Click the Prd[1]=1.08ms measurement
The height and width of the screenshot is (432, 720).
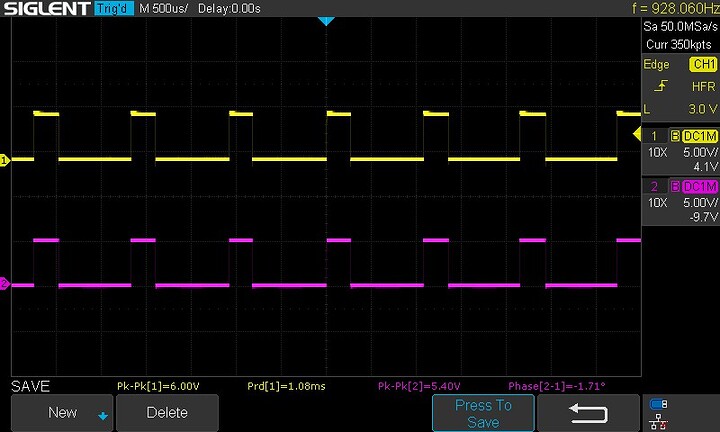pyautogui.click(x=286, y=386)
